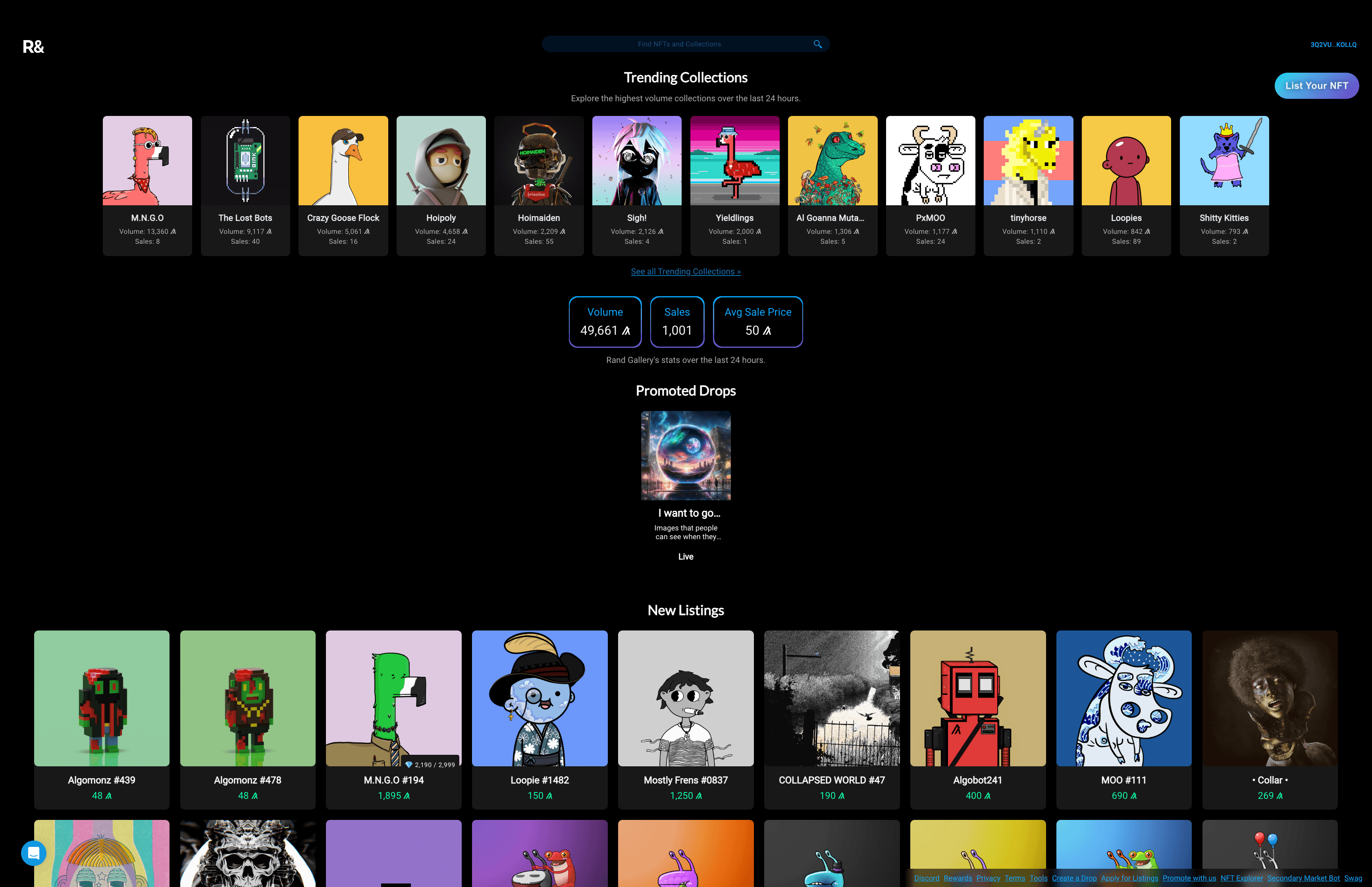
Task: Open the Secondary Market Bot footer link
Action: coord(1303,878)
